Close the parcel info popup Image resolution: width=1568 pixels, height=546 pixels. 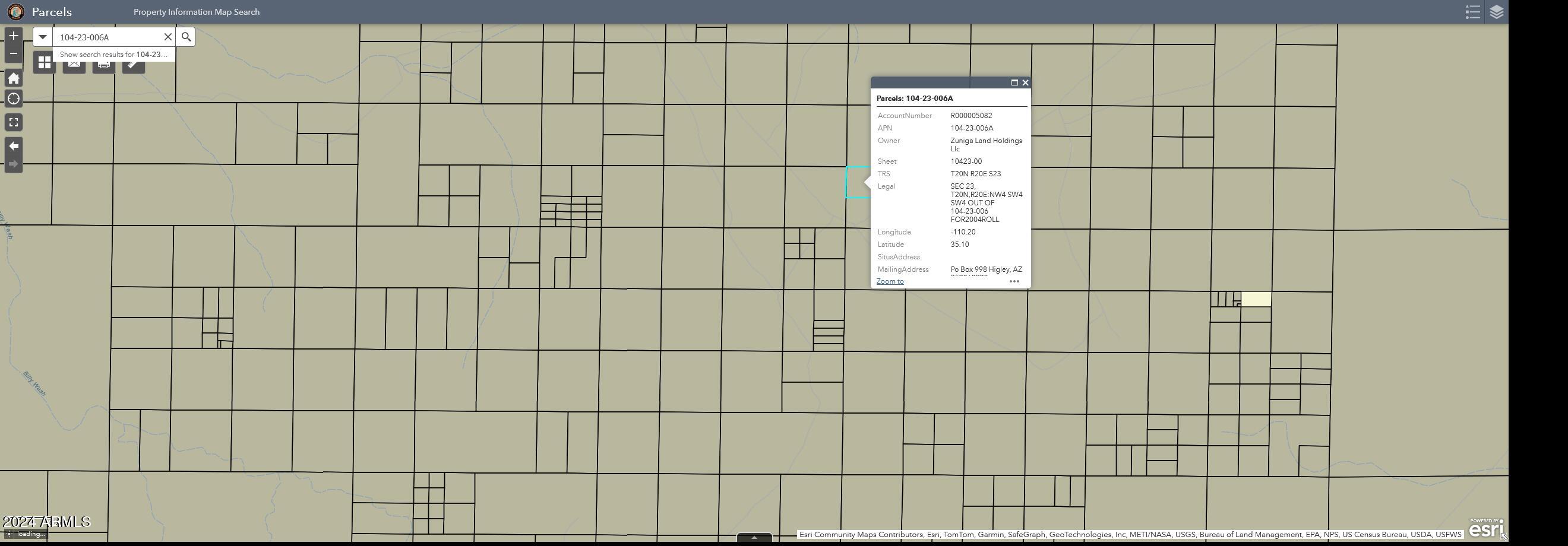click(1025, 82)
